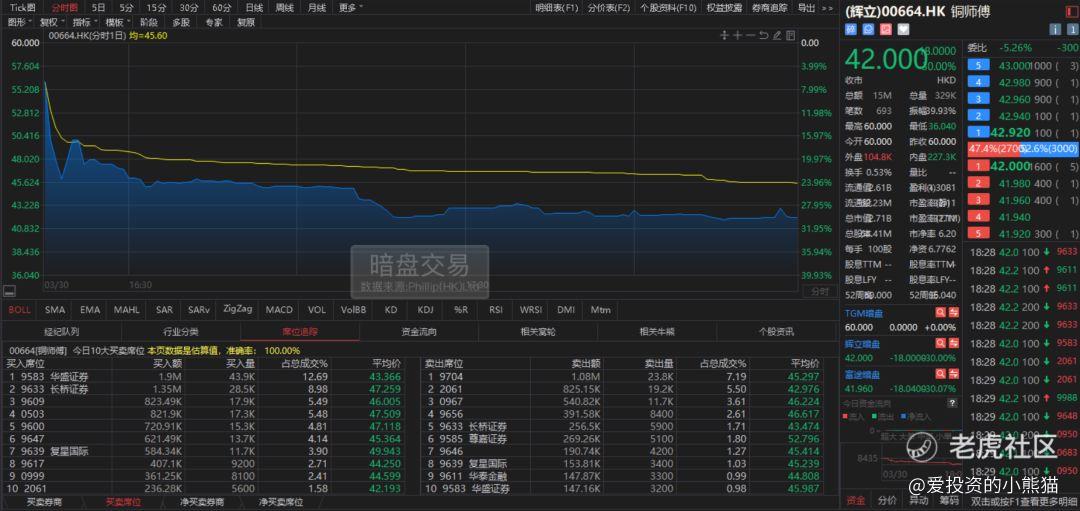Toggle the ZigZag indicator
The height and width of the screenshot is (511, 1080).
coord(238,310)
